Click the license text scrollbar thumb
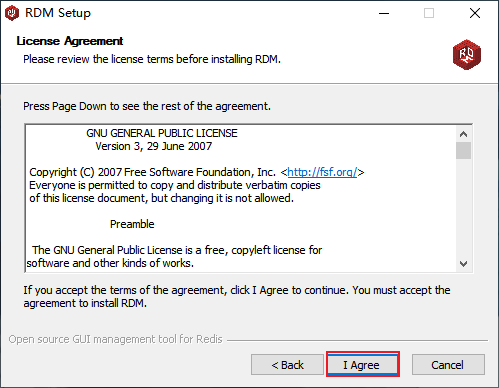The height and width of the screenshot is (388, 499). (x=463, y=151)
